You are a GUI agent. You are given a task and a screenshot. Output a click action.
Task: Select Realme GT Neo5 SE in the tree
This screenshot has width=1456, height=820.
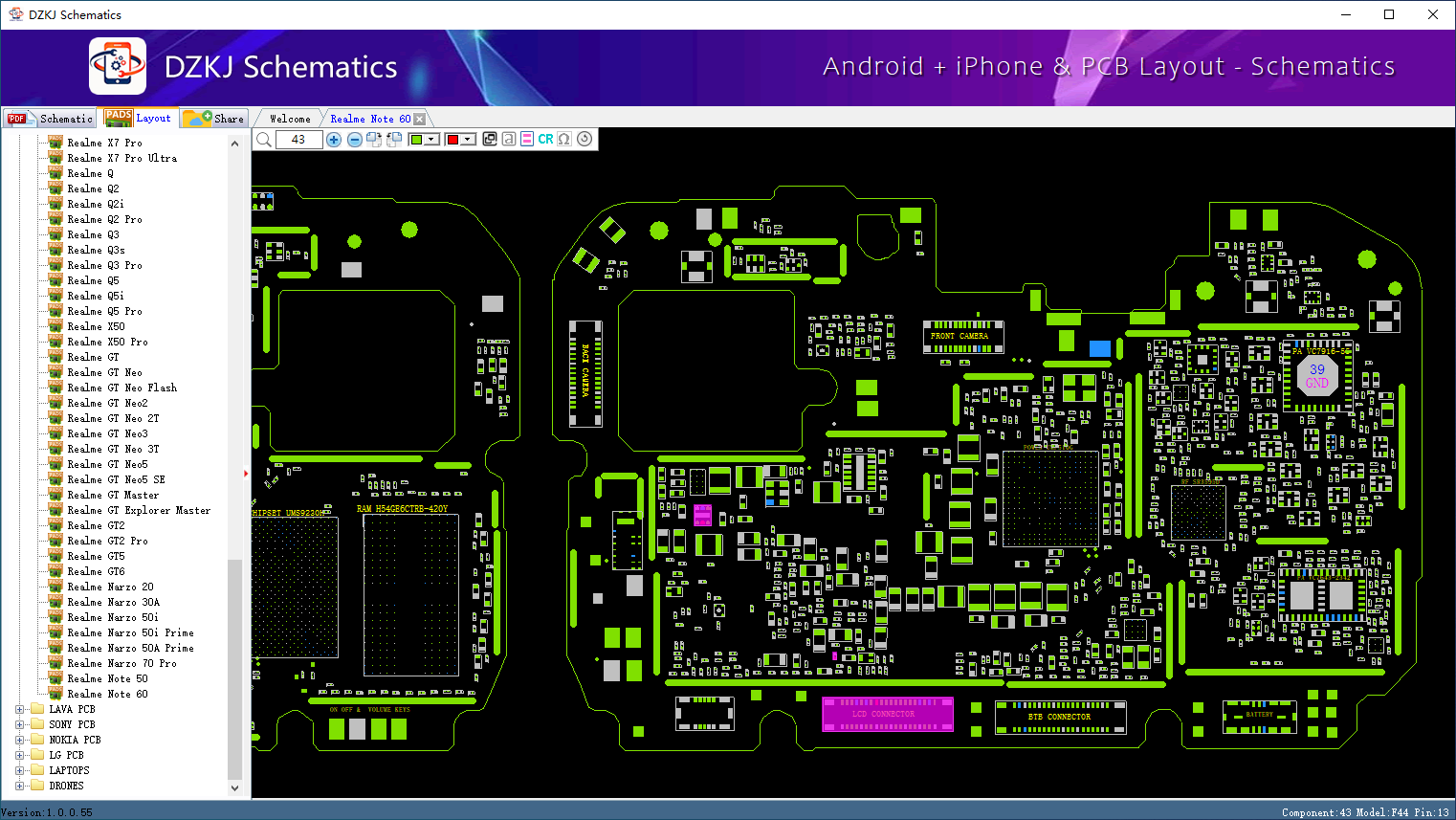(x=116, y=479)
